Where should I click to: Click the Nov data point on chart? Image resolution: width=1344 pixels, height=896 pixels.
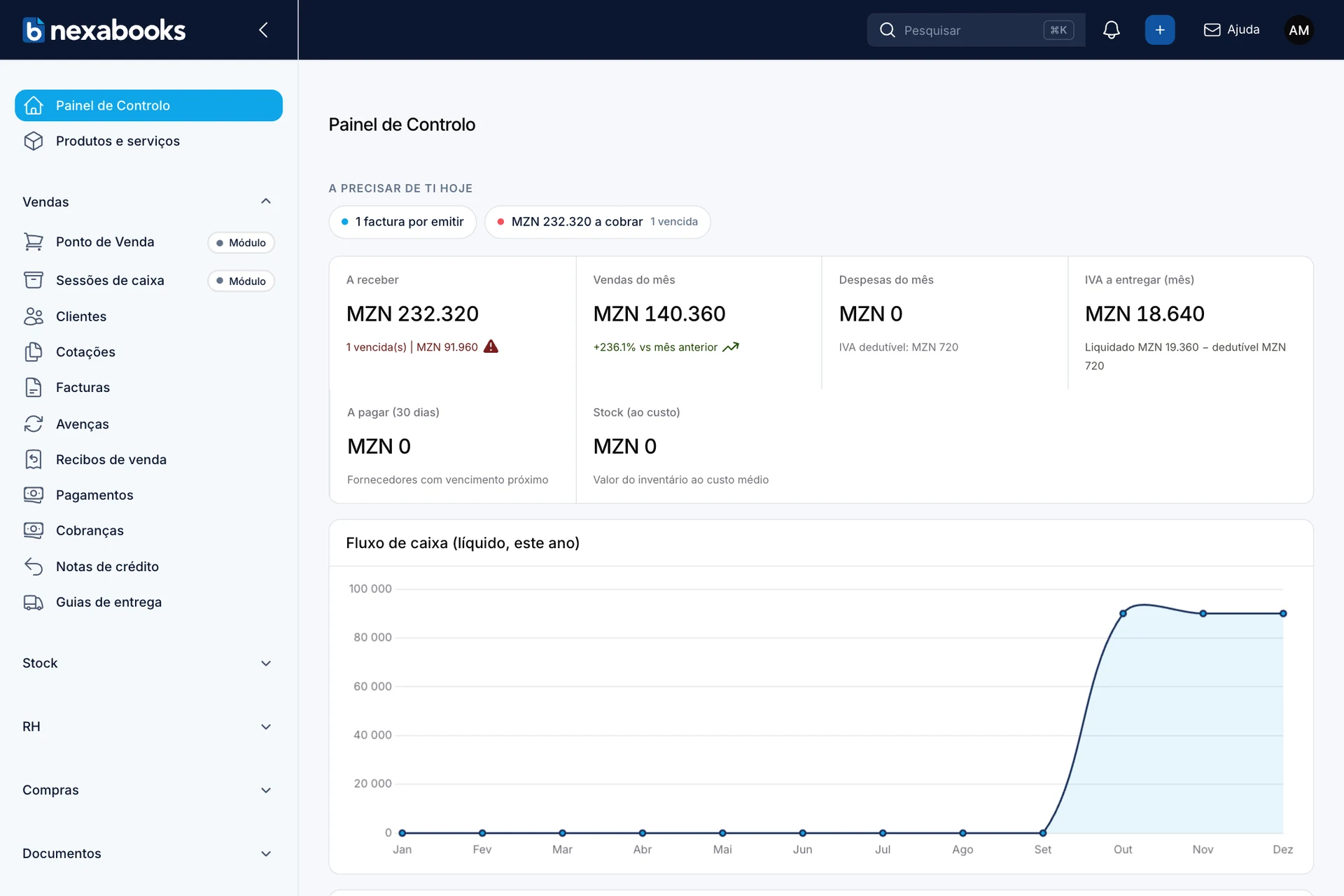(x=1203, y=614)
